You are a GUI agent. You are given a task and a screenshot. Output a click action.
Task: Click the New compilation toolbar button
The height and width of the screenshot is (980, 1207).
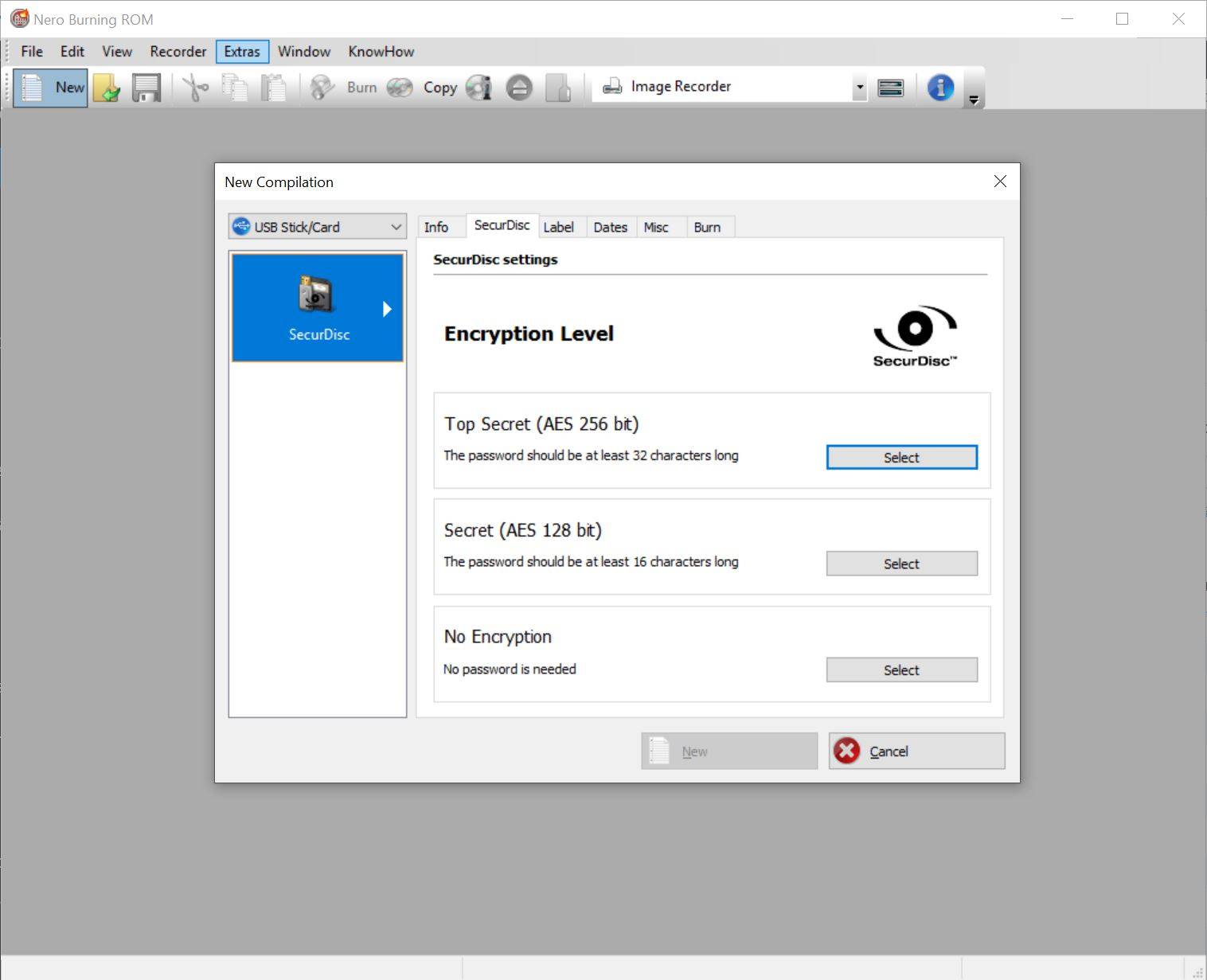[51, 88]
